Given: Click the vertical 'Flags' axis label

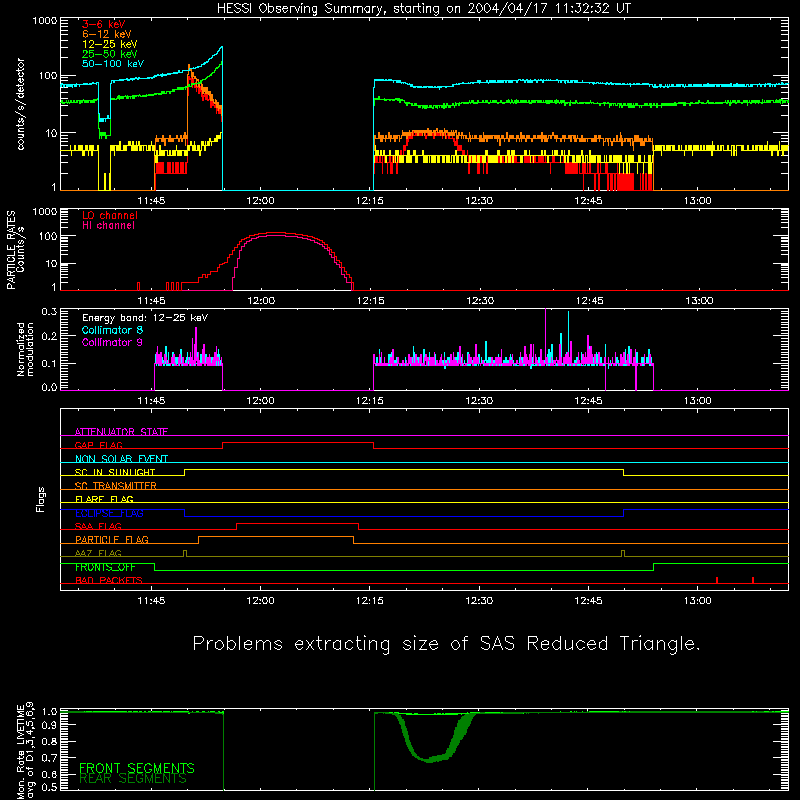Looking at the screenshot, I should 41,499.
